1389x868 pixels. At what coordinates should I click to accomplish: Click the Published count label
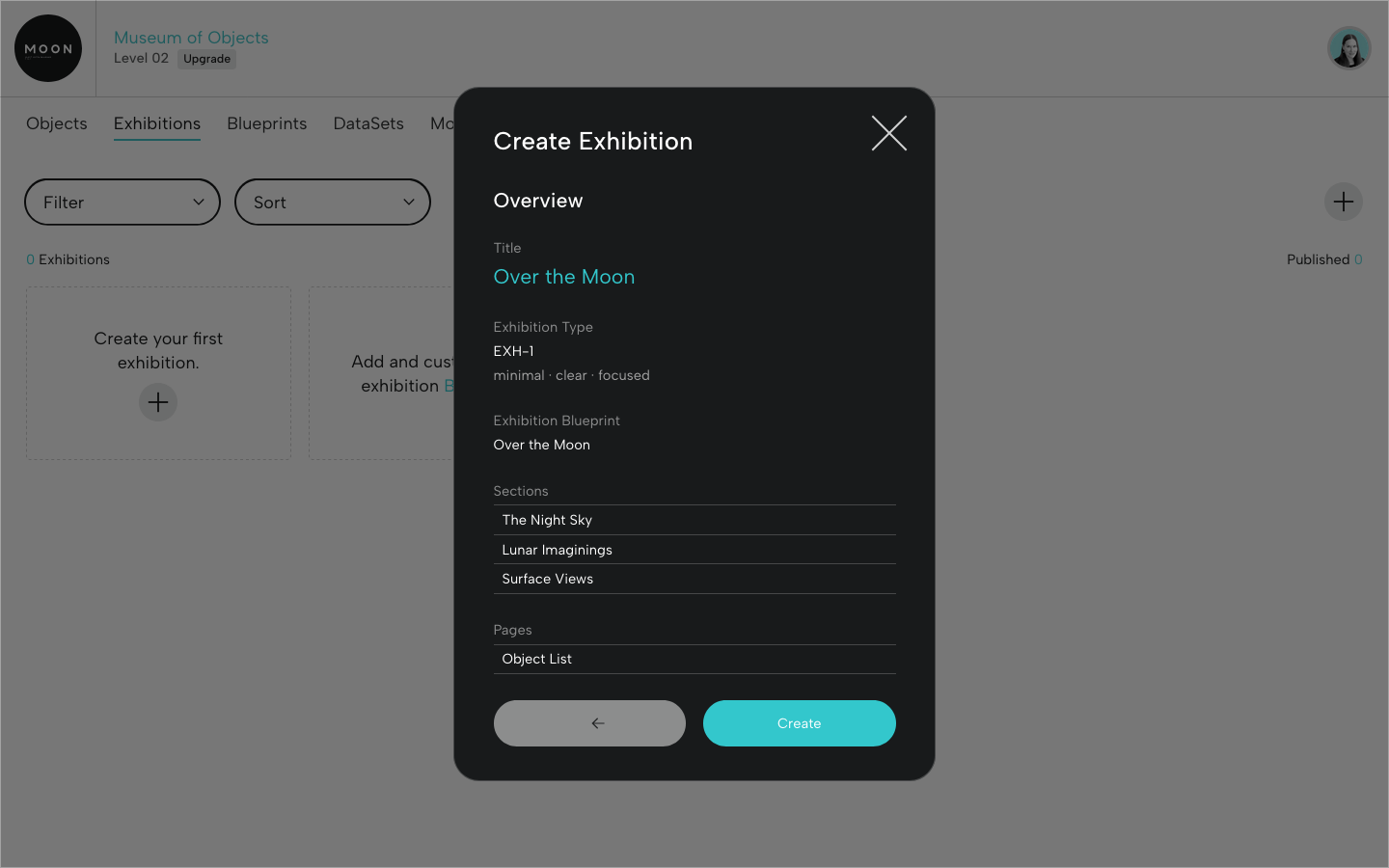(x=1324, y=259)
